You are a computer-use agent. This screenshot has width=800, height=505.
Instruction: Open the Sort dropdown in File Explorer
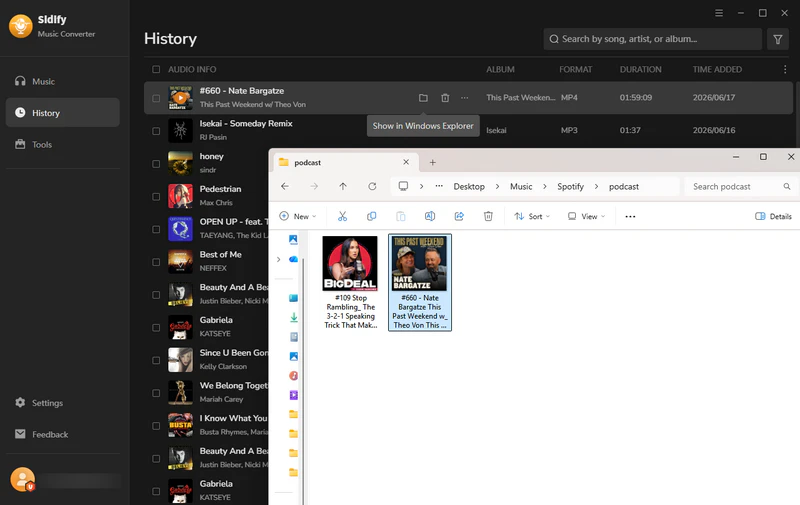pos(532,216)
